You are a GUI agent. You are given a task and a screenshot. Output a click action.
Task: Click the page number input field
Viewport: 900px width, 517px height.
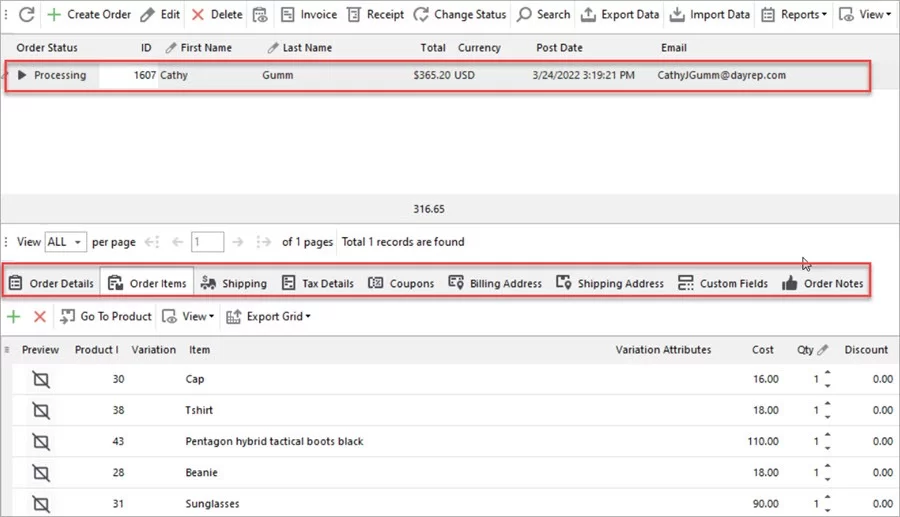[209, 242]
